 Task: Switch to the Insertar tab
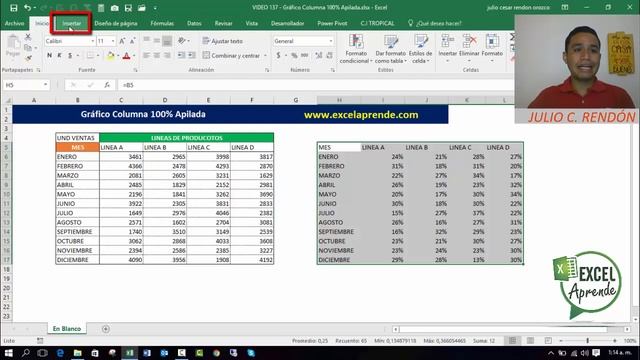click(71, 23)
